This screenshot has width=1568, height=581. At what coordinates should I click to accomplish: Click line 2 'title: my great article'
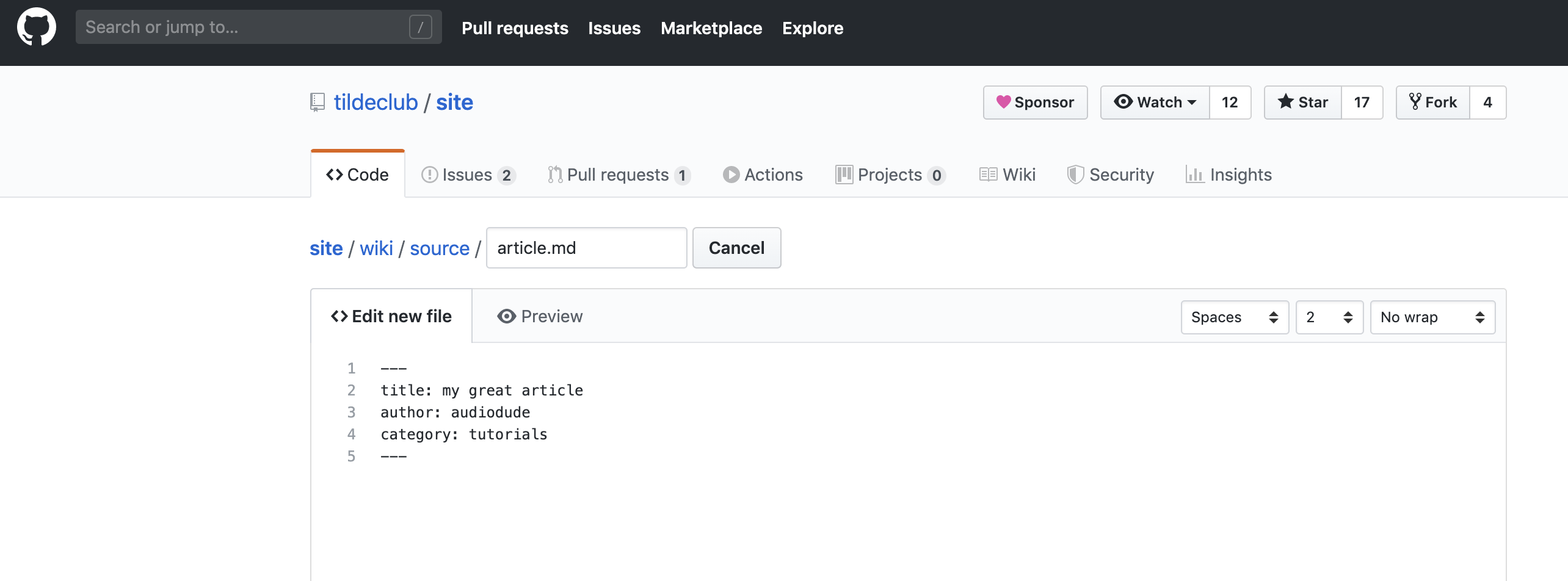point(482,391)
